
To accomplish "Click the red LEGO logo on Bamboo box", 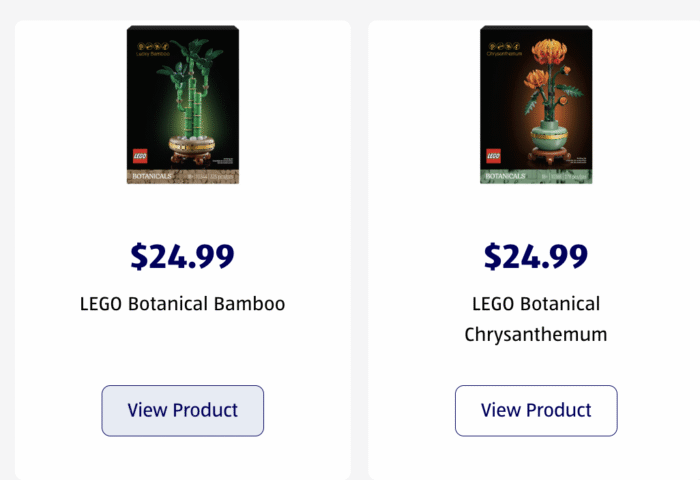I will pyautogui.click(x=140, y=156).
